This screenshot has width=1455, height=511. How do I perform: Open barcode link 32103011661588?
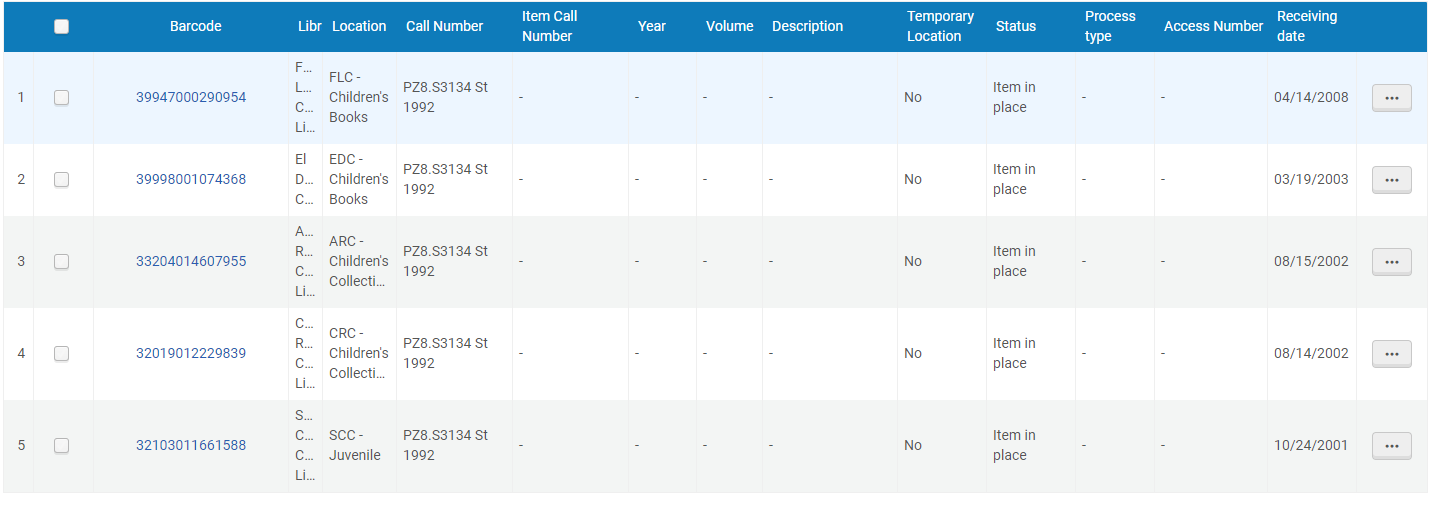191,446
